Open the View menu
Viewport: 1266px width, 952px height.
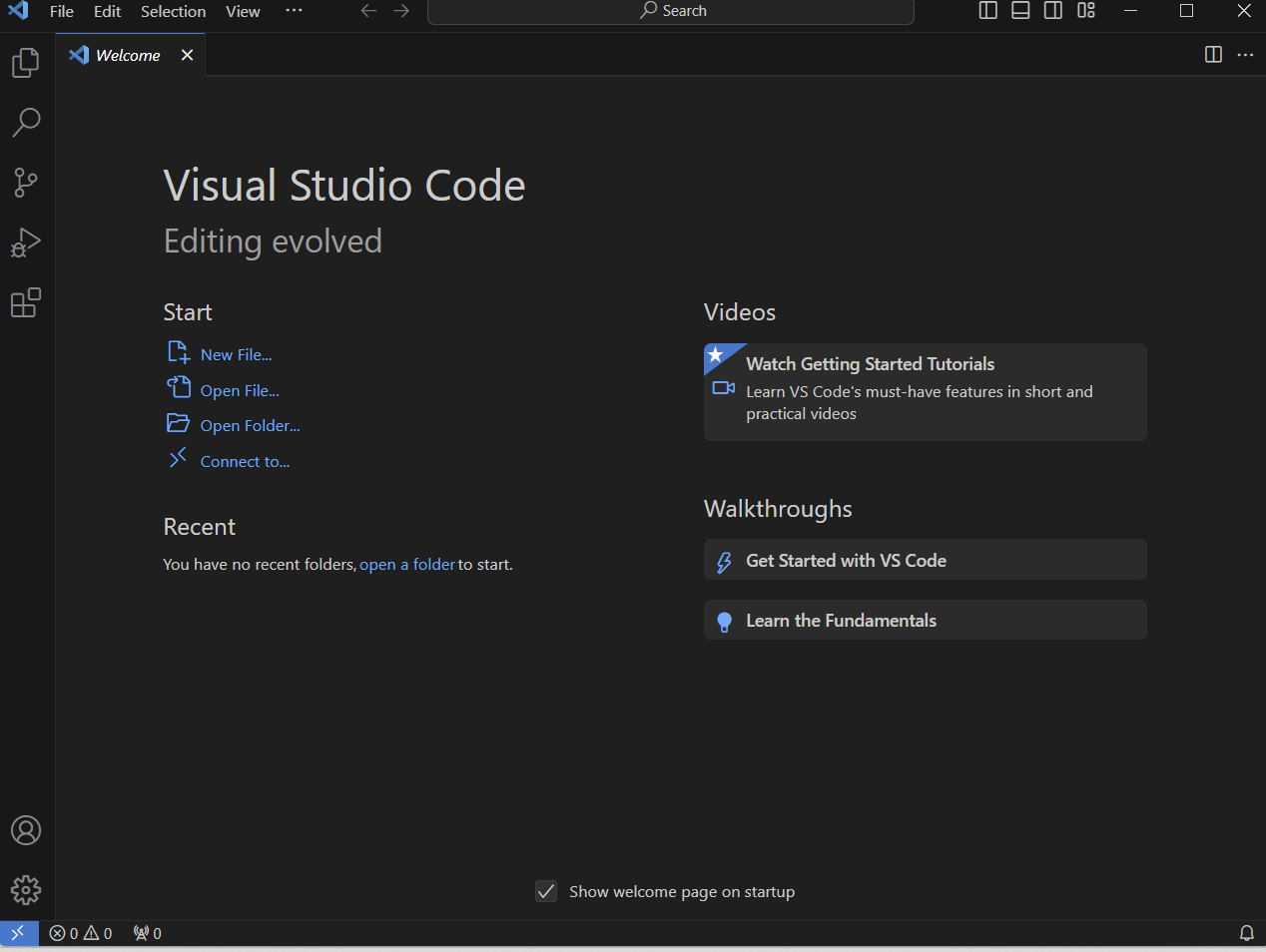coord(243,11)
